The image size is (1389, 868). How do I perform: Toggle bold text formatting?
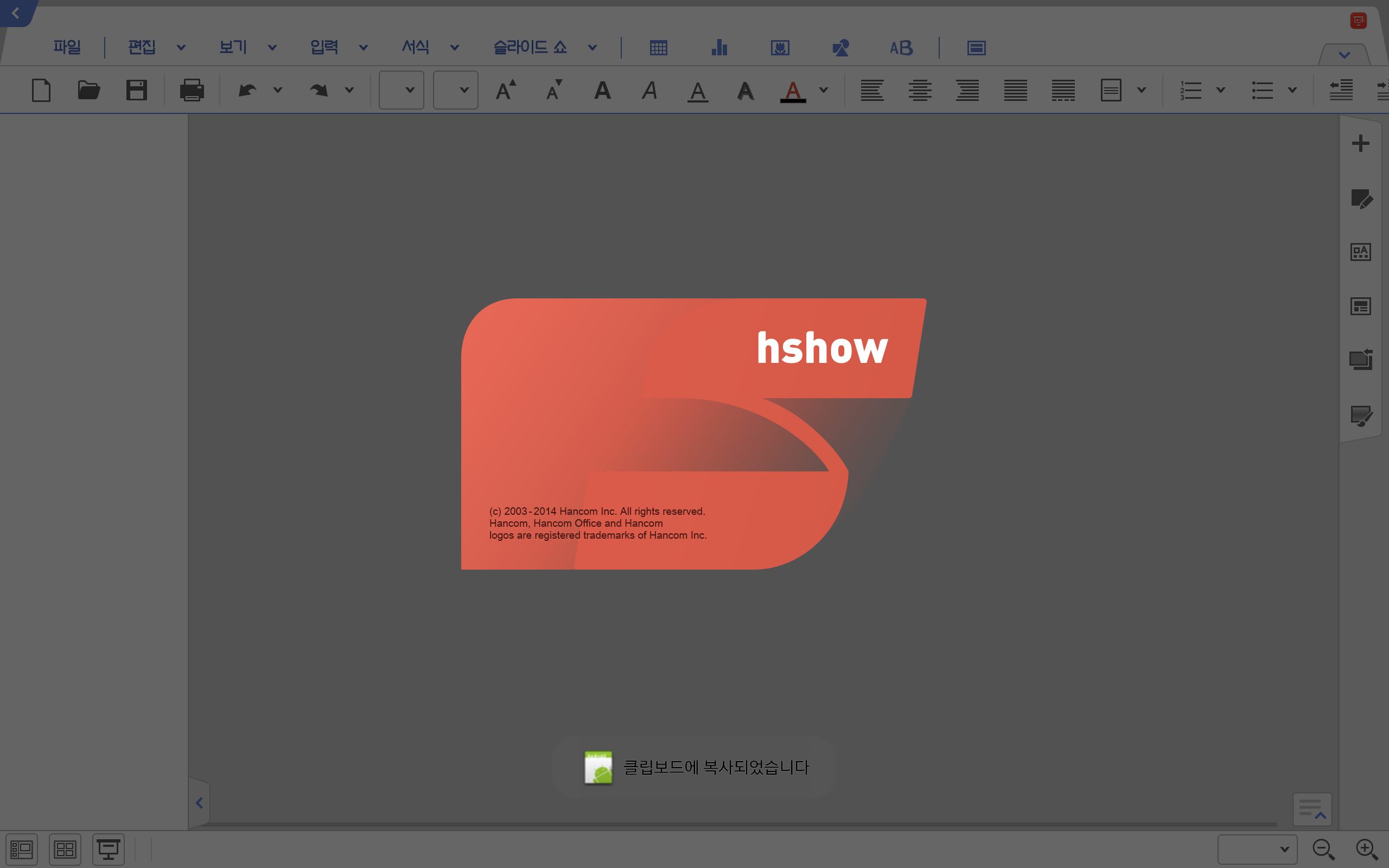602,90
